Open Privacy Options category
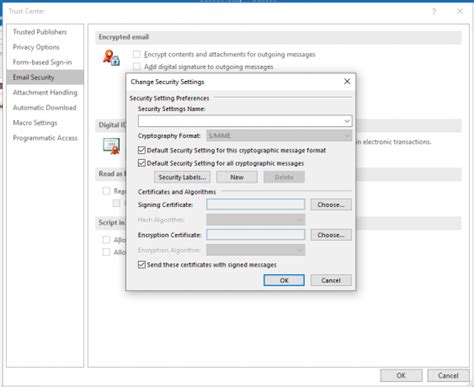 coord(45,47)
